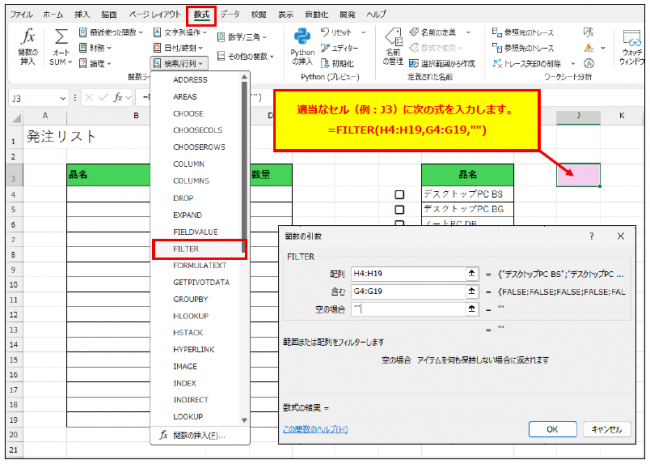Click the collapse-range icon beside 配列 field
The image size is (650, 464).
(x=471, y=272)
